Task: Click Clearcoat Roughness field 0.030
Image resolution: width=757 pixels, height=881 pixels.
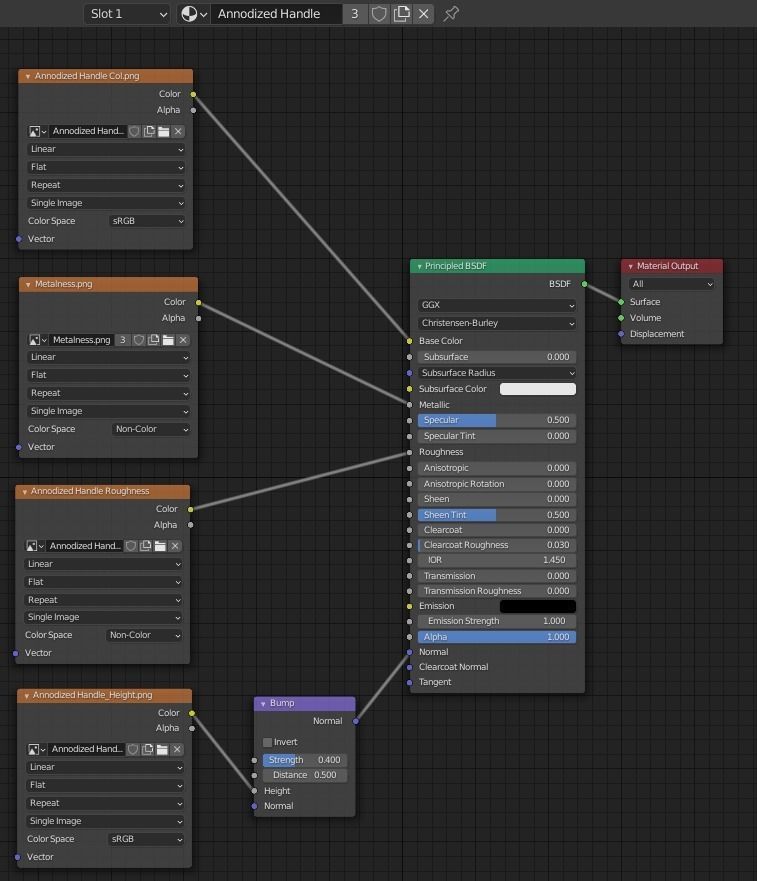Action: (497, 545)
